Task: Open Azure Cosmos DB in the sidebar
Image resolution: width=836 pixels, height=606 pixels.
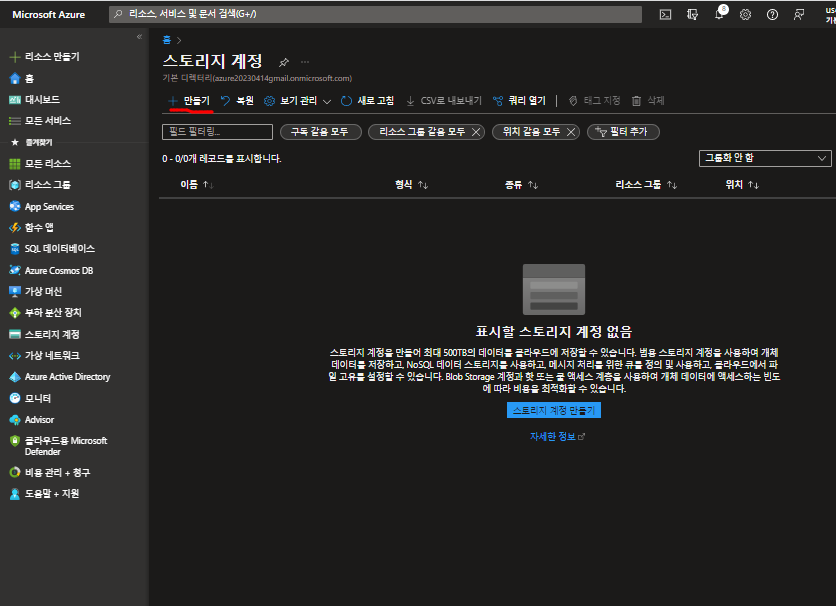Action: click(51, 270)
